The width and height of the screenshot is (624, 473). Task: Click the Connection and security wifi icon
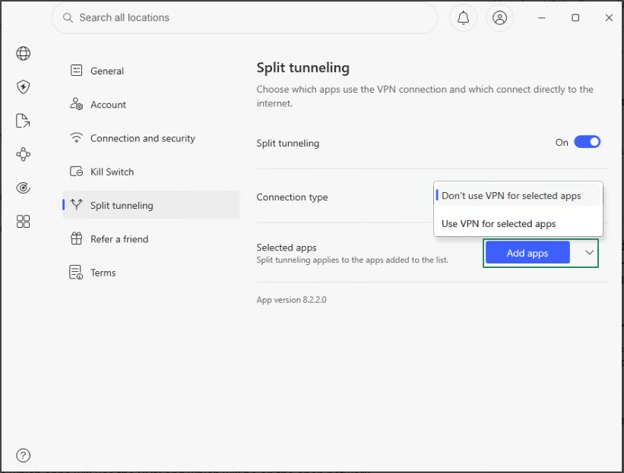[76, 138]
